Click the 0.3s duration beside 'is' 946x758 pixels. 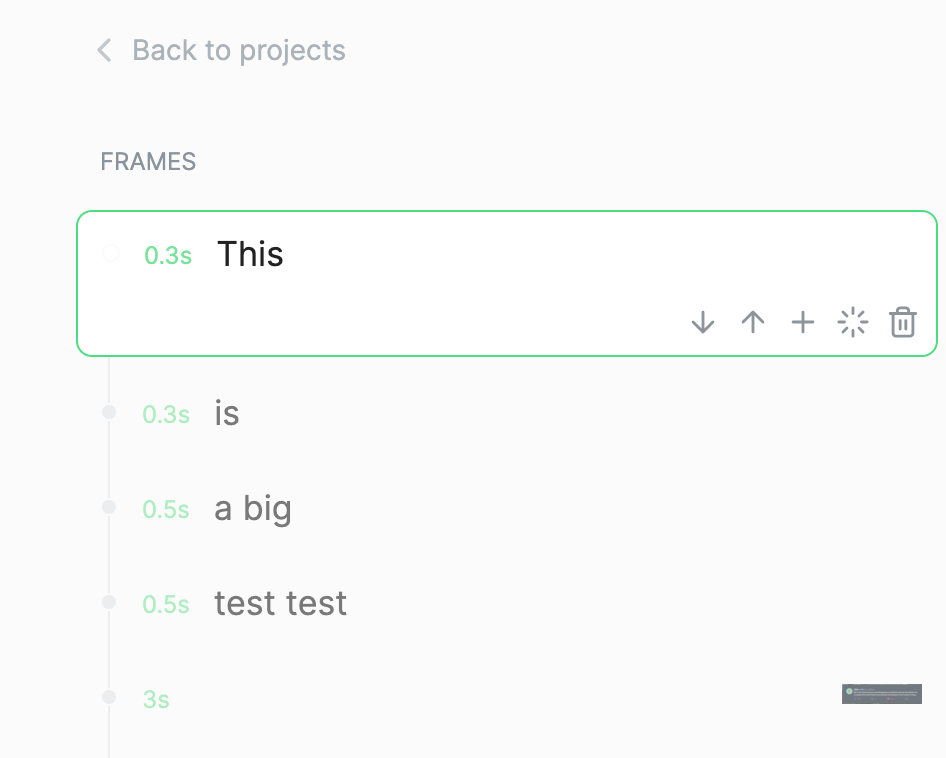166,414
